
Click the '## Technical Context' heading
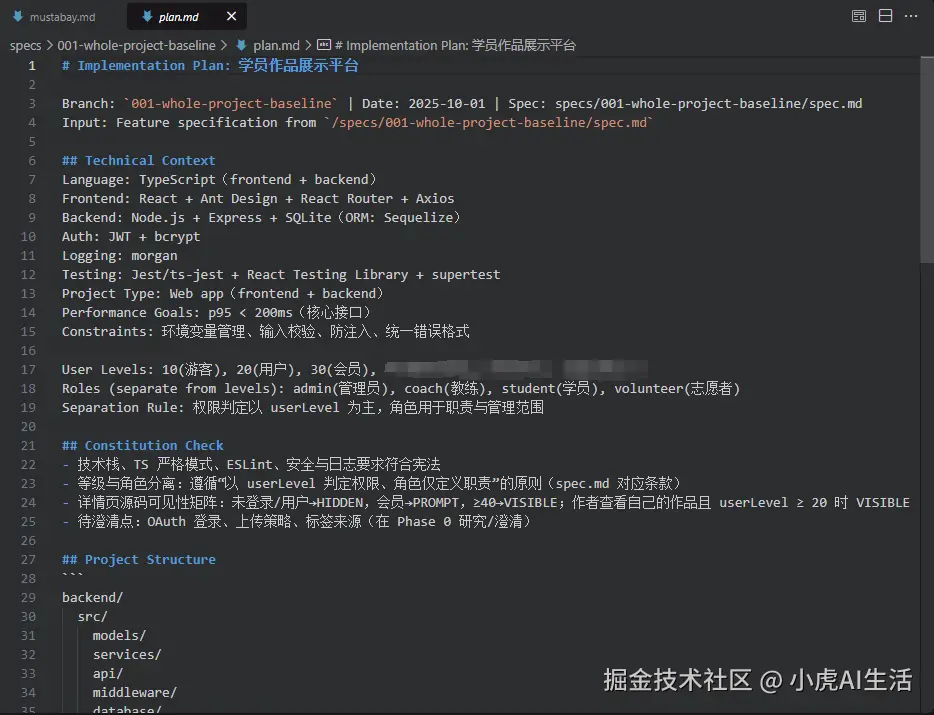pyautogui.click(x=139, y=161)
